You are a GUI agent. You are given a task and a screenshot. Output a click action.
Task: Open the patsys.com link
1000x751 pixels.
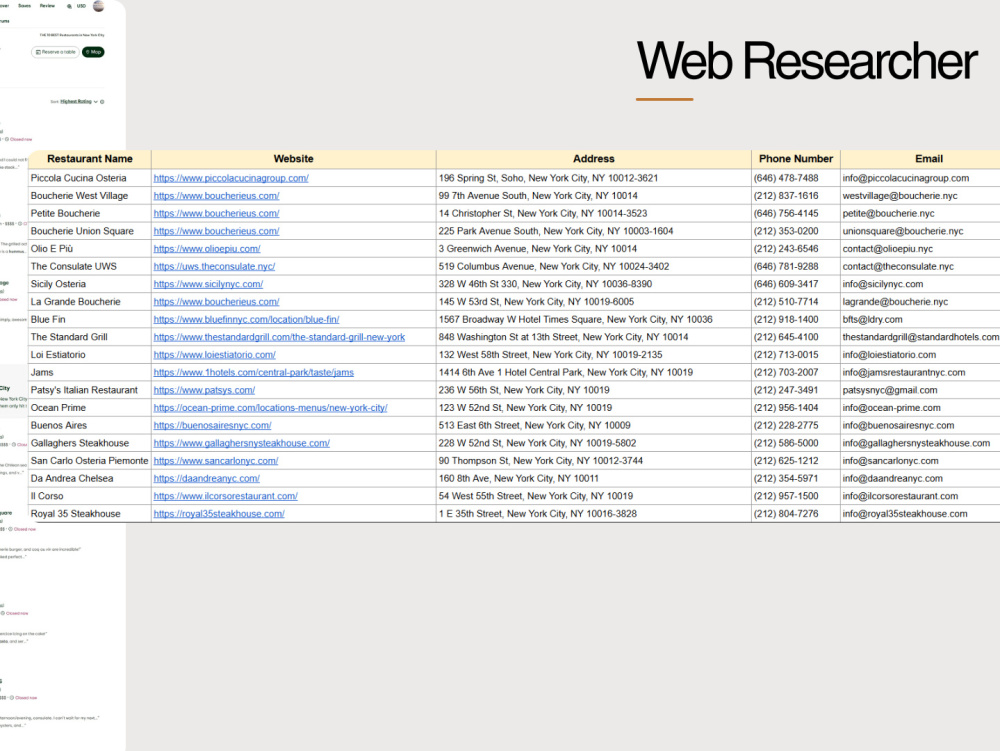tap(204, 390)
